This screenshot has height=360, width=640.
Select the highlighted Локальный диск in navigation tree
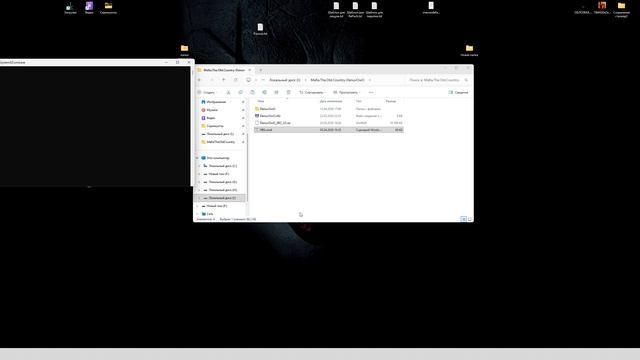point(221,198)
